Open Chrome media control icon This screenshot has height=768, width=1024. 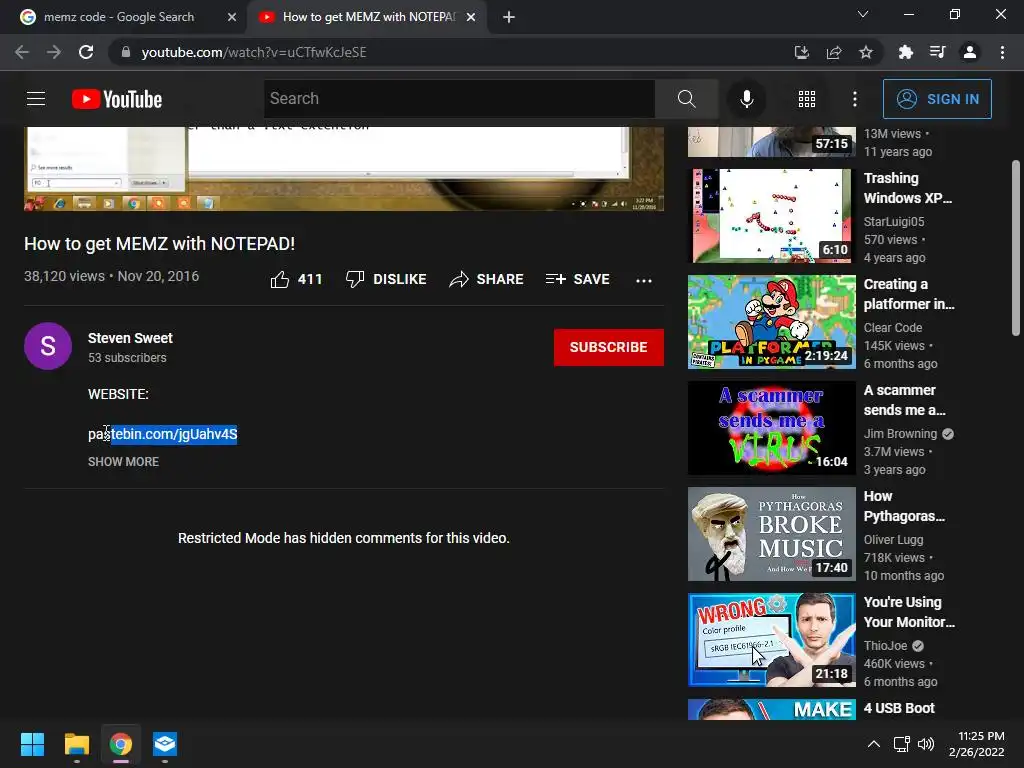point(937,52)
